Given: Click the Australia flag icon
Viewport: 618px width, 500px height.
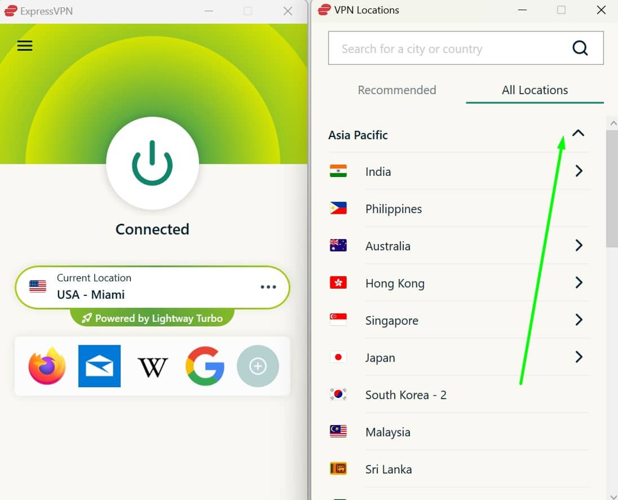Looking at the screenshot, I should pyautogui.click(x=338, y=245).
